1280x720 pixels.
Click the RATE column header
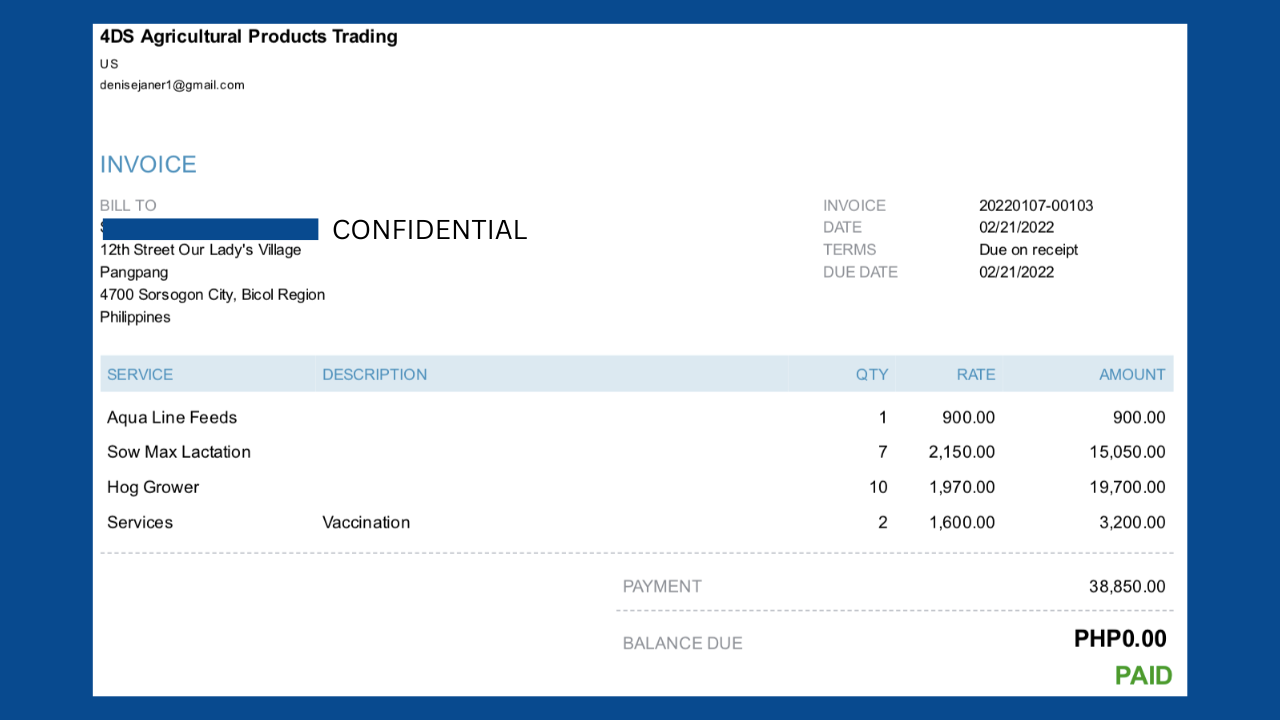[x=976, y=375]
